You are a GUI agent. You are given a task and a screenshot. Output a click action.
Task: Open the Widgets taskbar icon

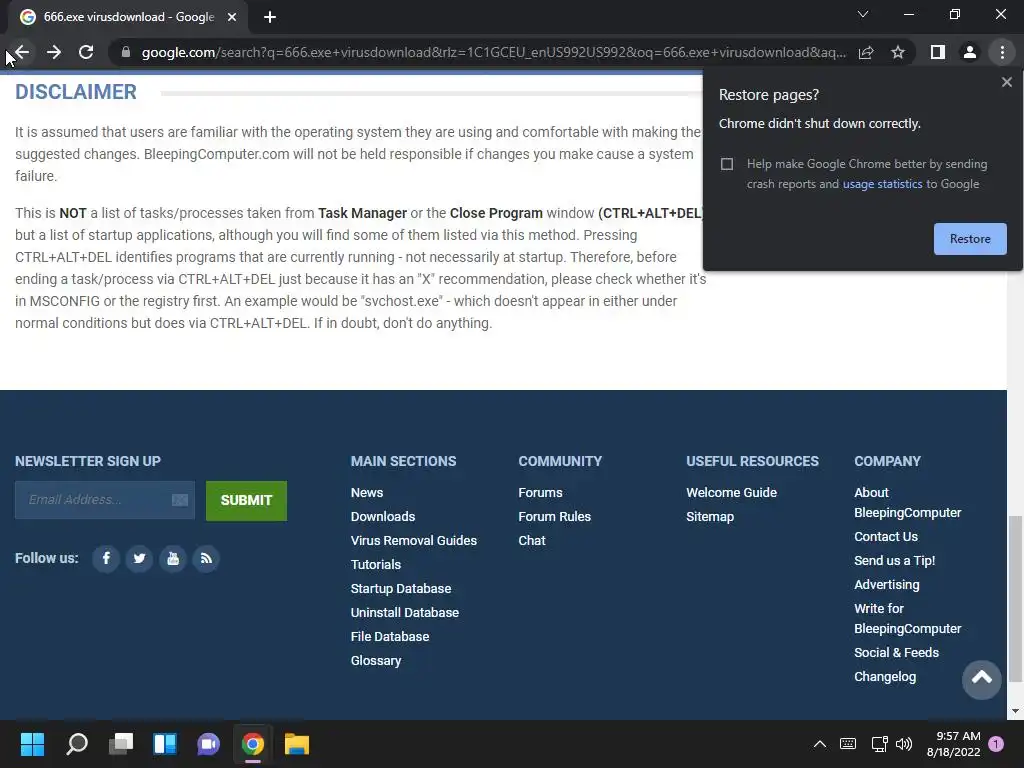point(165,744)
